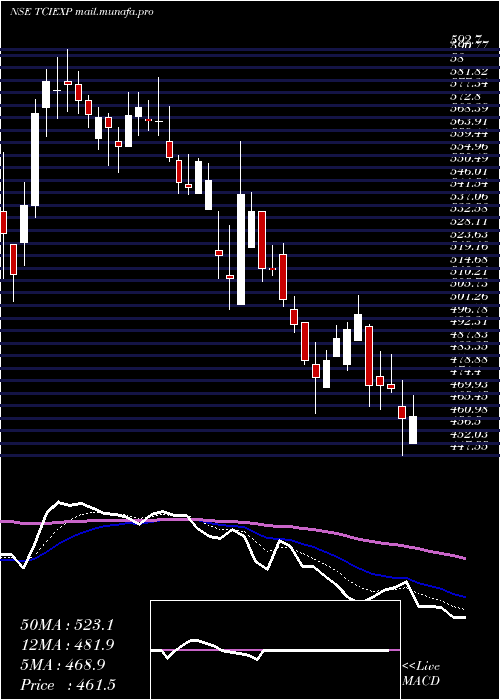This screenshot has width=500, height=700.
Task: Click the 474.4 price axis label
Action: pos(466,371)
